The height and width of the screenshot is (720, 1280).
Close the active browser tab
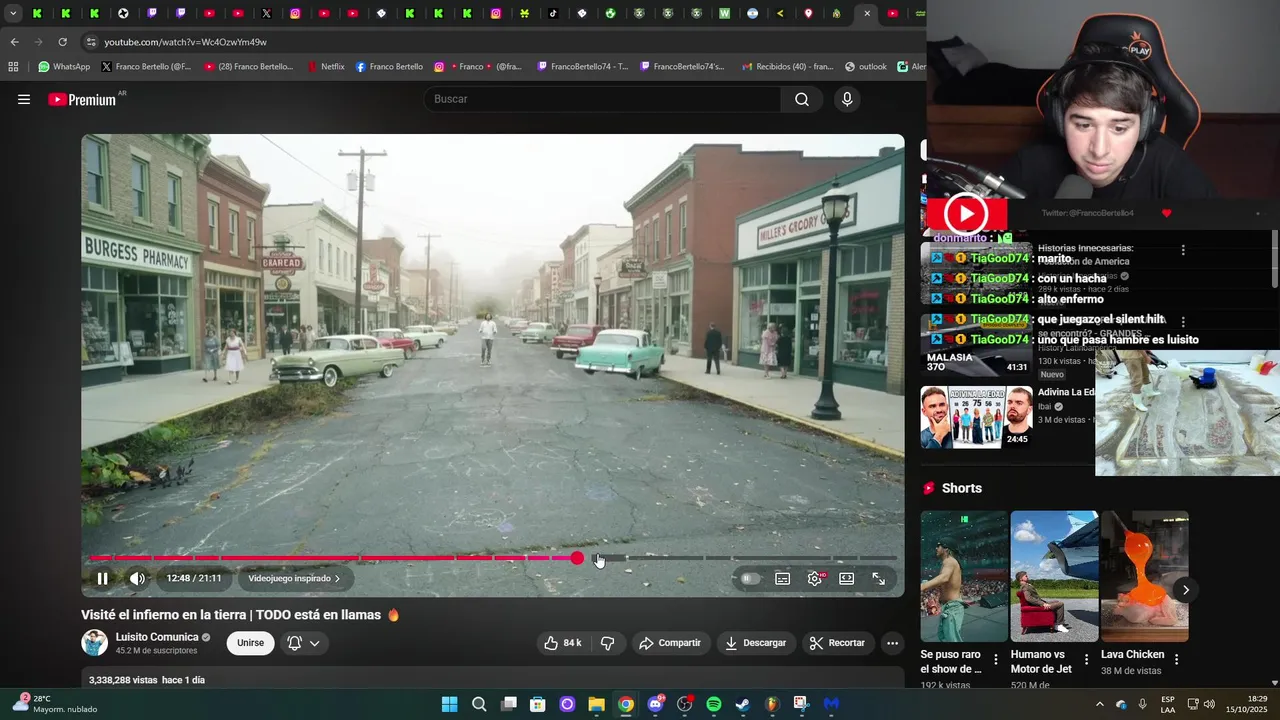click(x=867, y=13)
